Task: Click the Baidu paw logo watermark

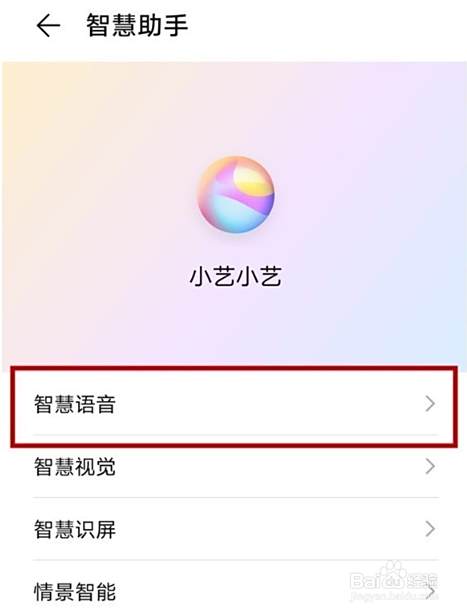Action: [x=393, y=576]
